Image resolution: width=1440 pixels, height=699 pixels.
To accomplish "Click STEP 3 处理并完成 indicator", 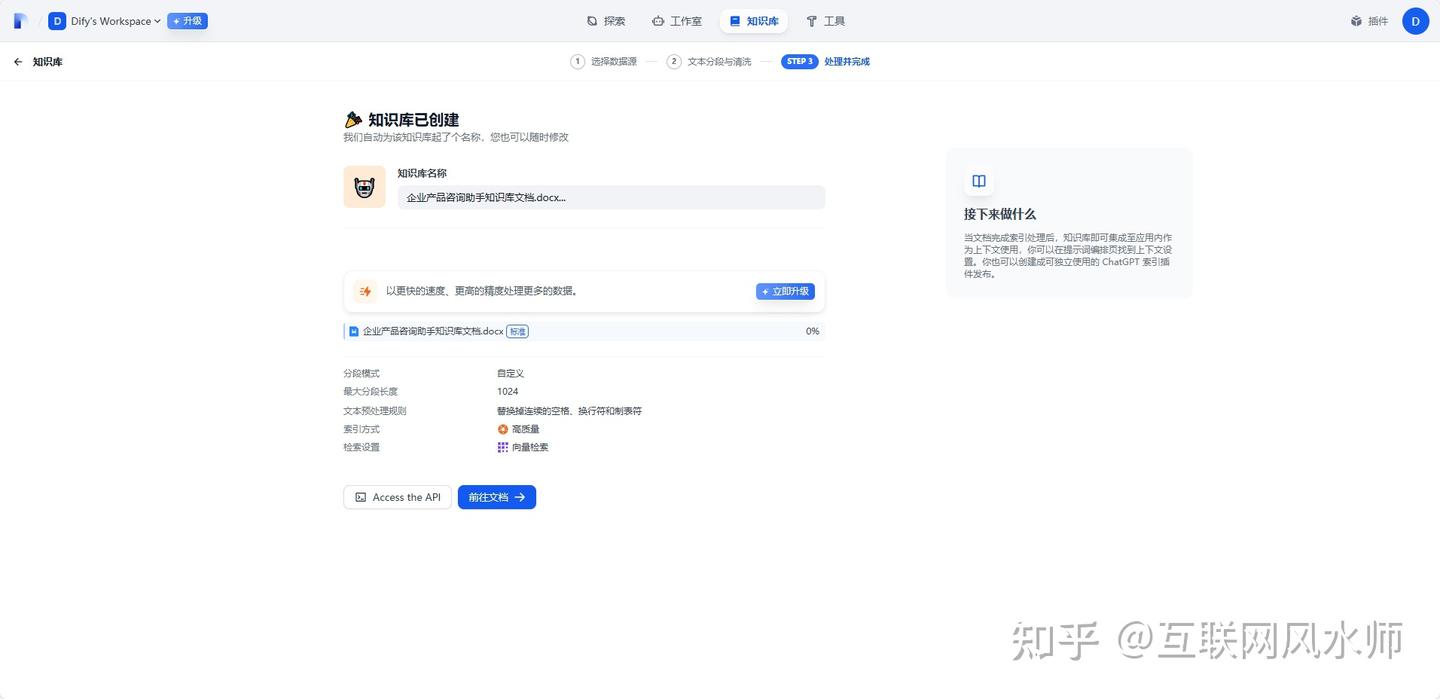I will coord(826,62).
